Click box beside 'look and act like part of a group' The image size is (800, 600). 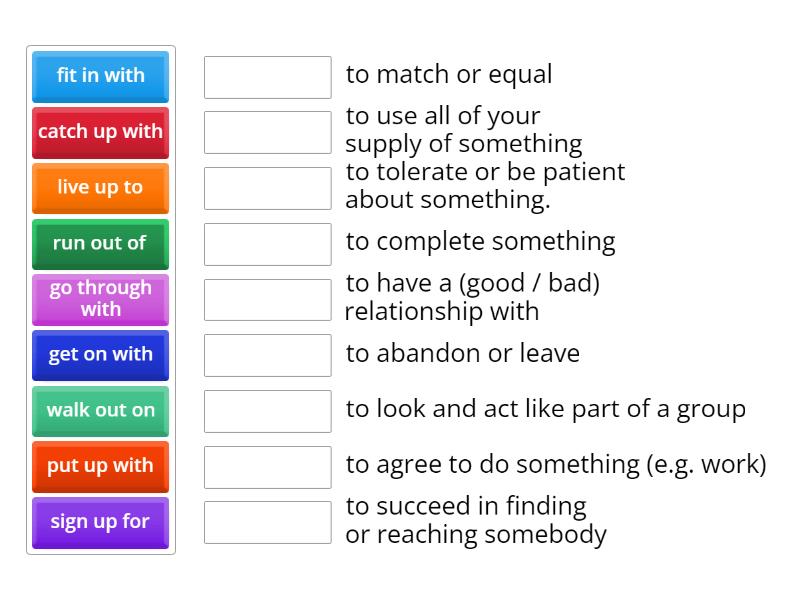tap(267, 411)
